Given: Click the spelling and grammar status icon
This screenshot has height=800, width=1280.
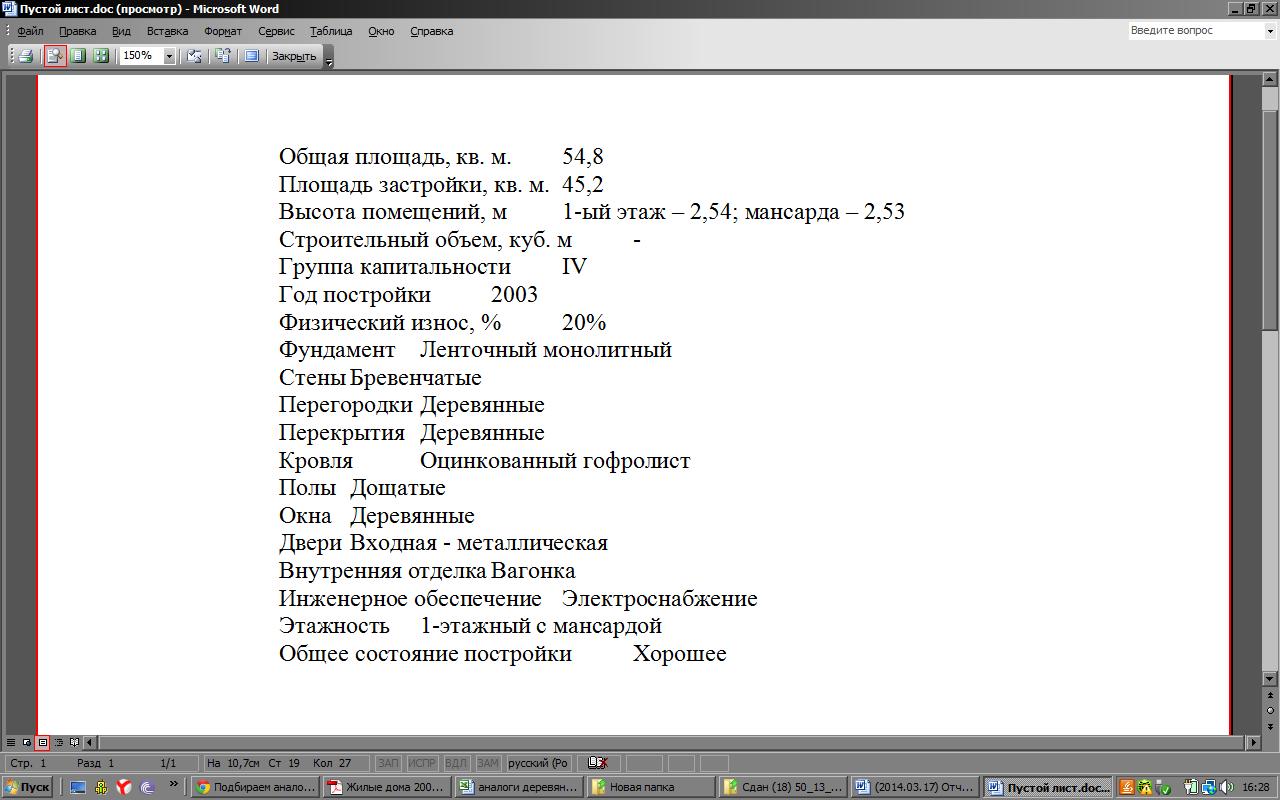Looking at the screenshot, I should [x=598, y=763].
